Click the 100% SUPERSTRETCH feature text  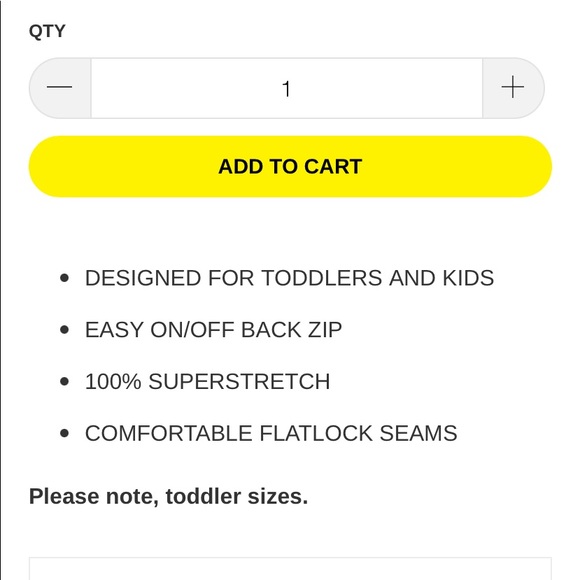click(208, 381)
